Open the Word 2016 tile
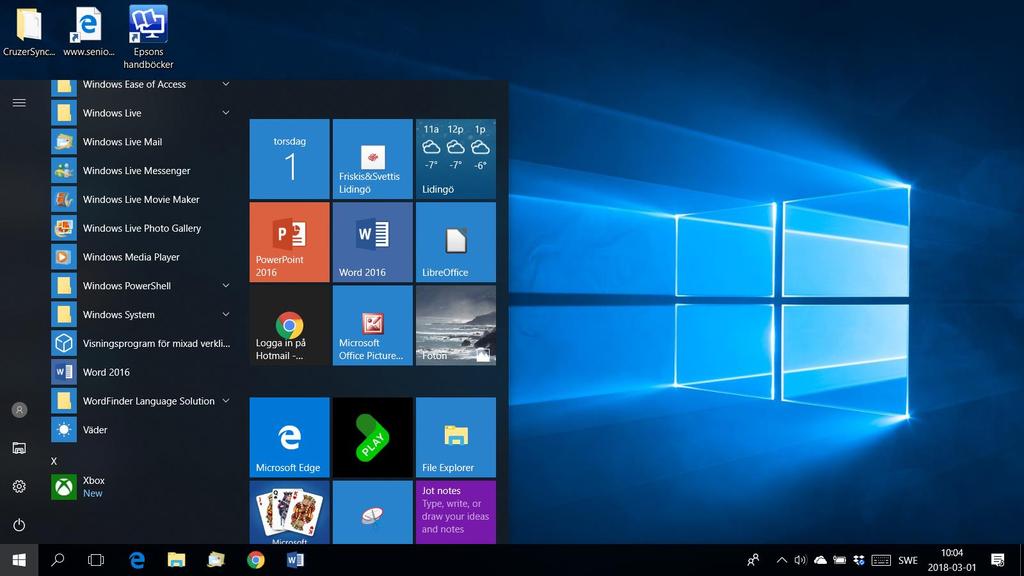 (x=372, y=242)
